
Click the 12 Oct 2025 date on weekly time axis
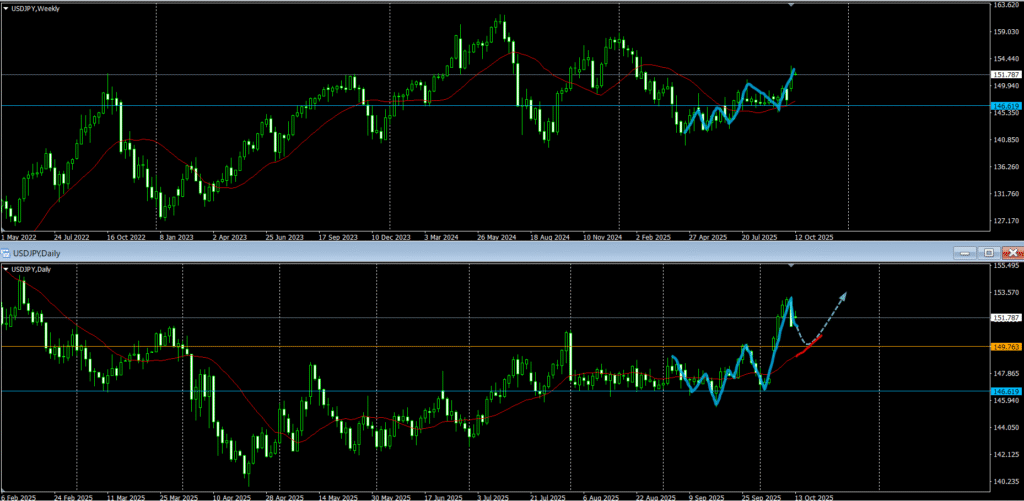coord(813,238)
